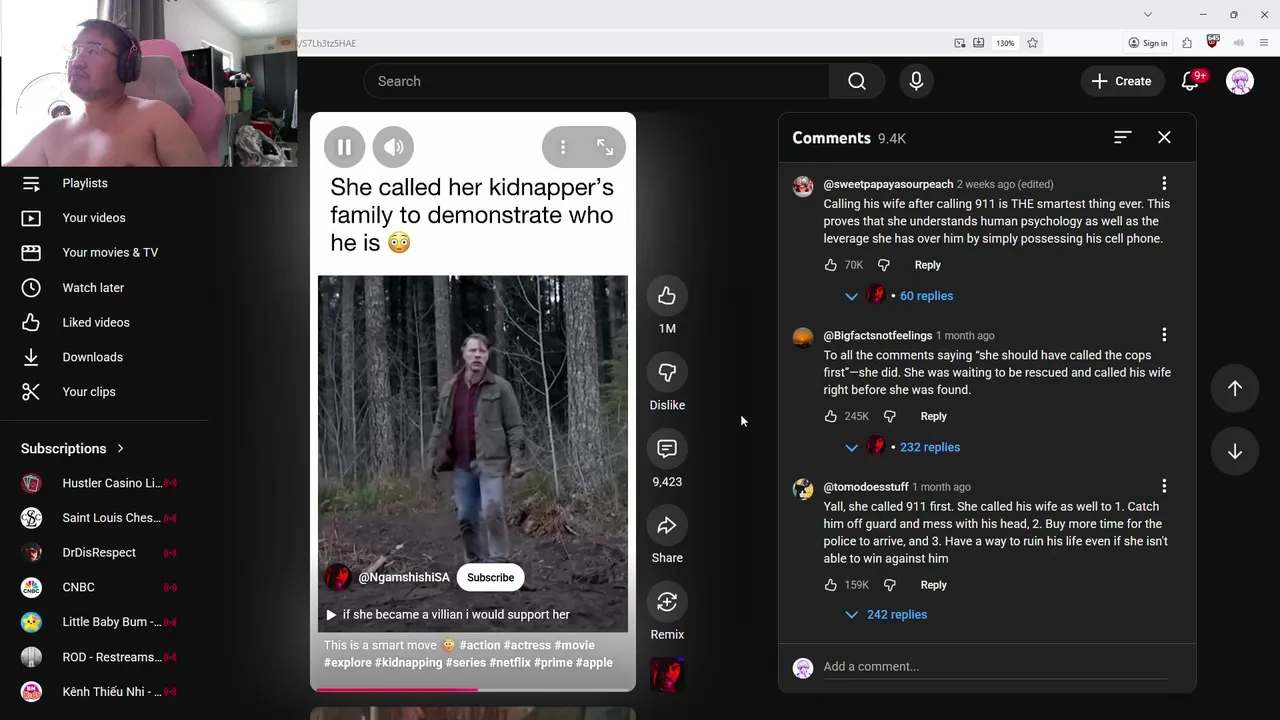The height and width of the screenshot is (720, 1280).
Task: Start voice search with microphone
Action: click(x=916, y=81)
